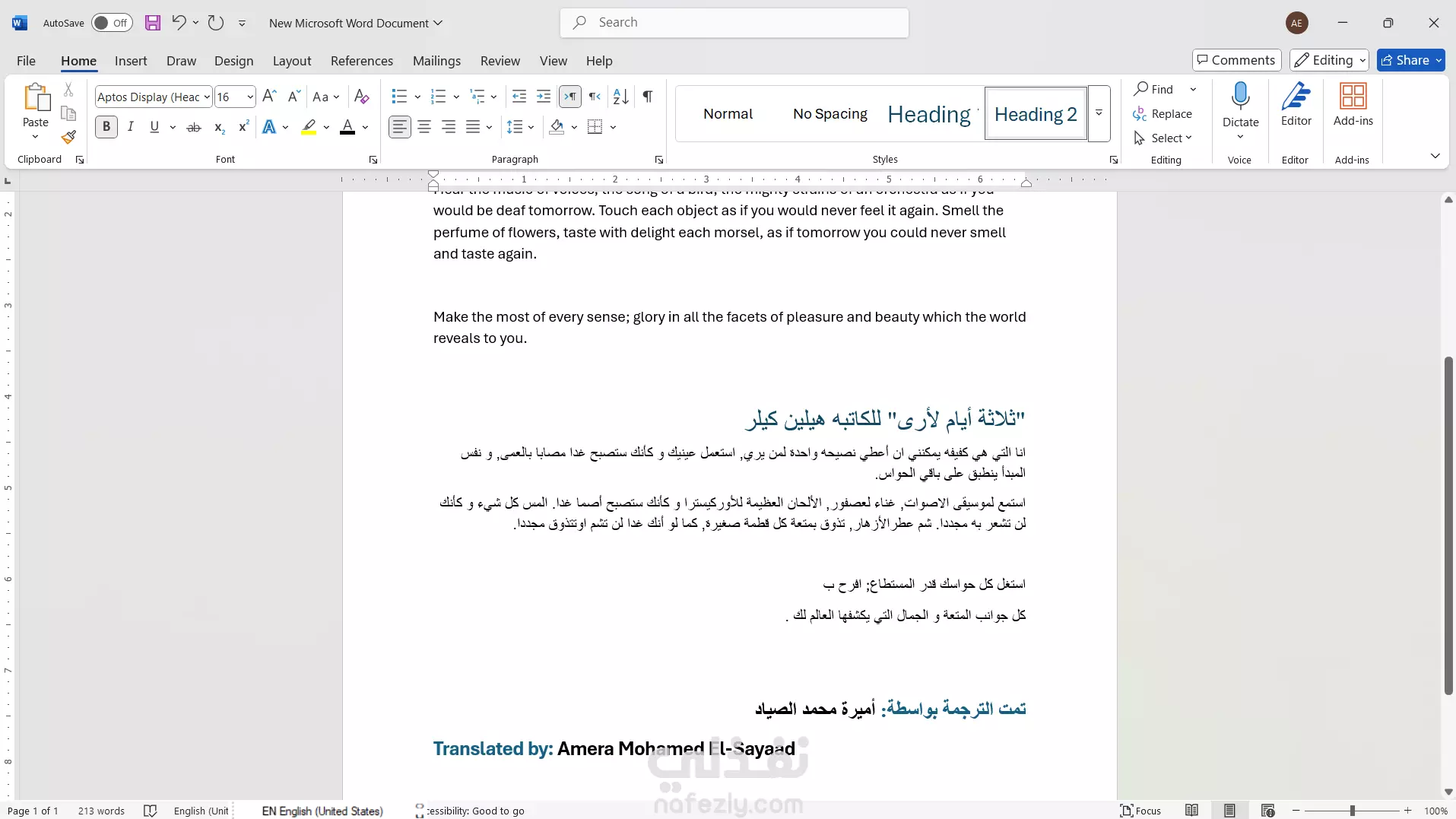Switch to Web Layout view
1456x819 pixels.
click(x=1267, y=811)
